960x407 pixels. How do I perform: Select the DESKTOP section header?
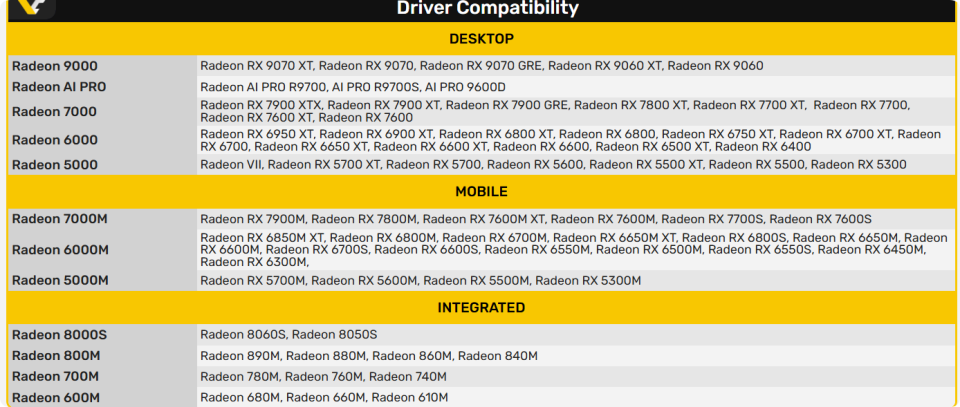[481, 39]
